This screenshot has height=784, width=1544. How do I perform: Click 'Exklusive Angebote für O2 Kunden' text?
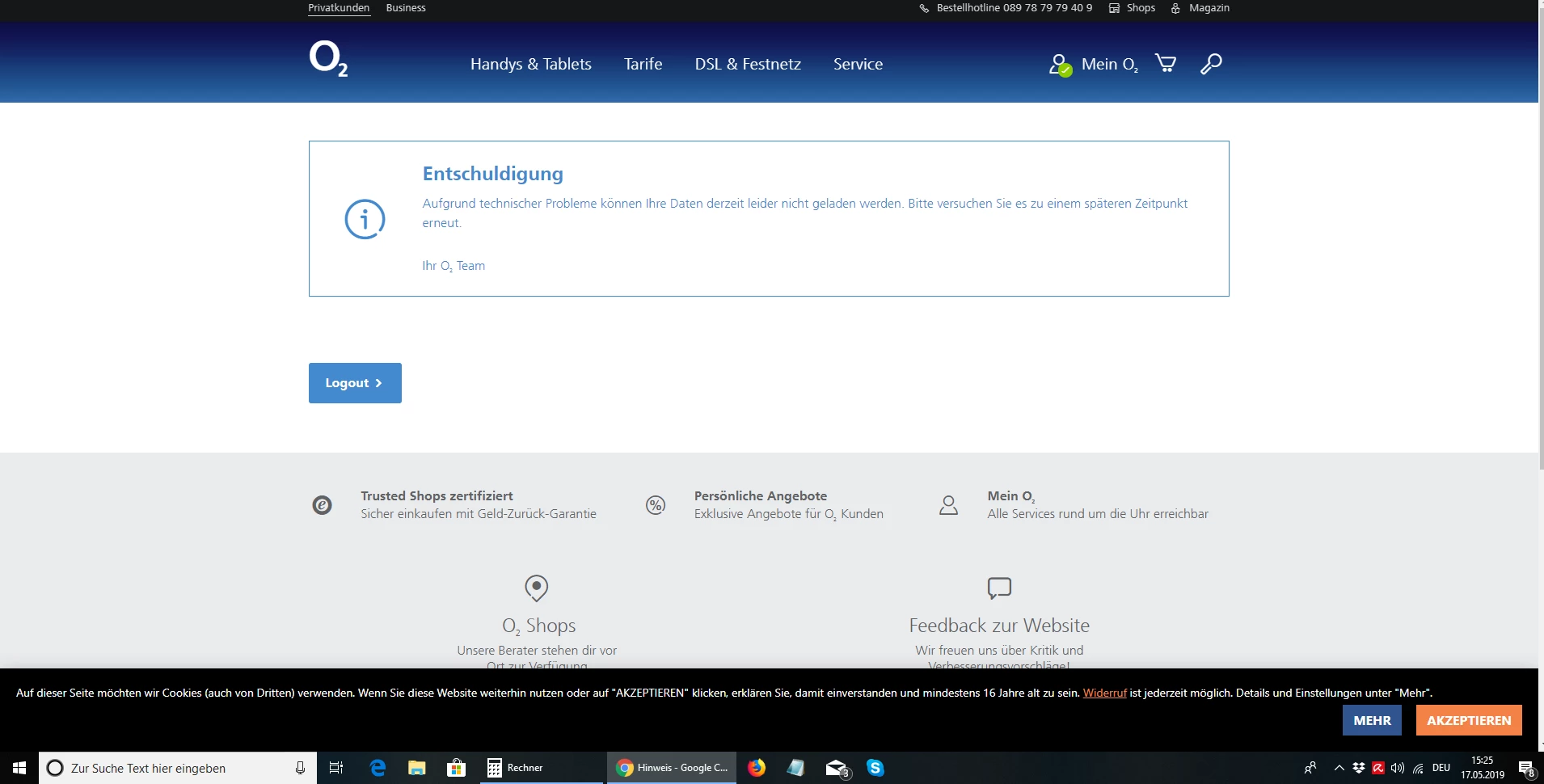click(789, 514)
